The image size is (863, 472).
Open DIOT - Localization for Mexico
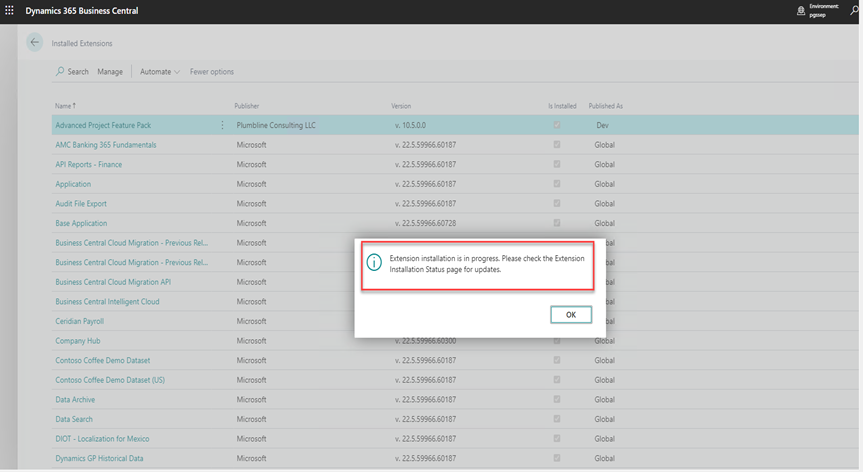102,438
